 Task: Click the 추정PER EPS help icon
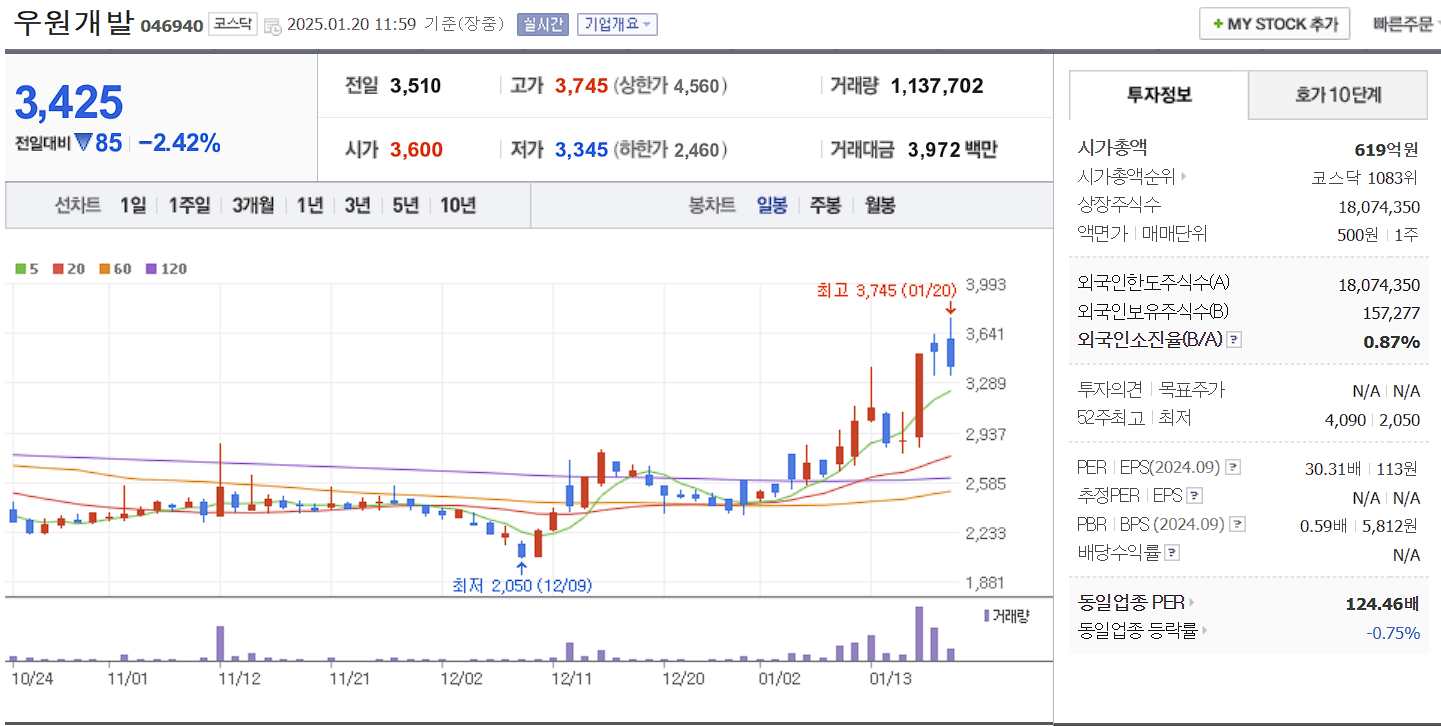point(1196,495)
